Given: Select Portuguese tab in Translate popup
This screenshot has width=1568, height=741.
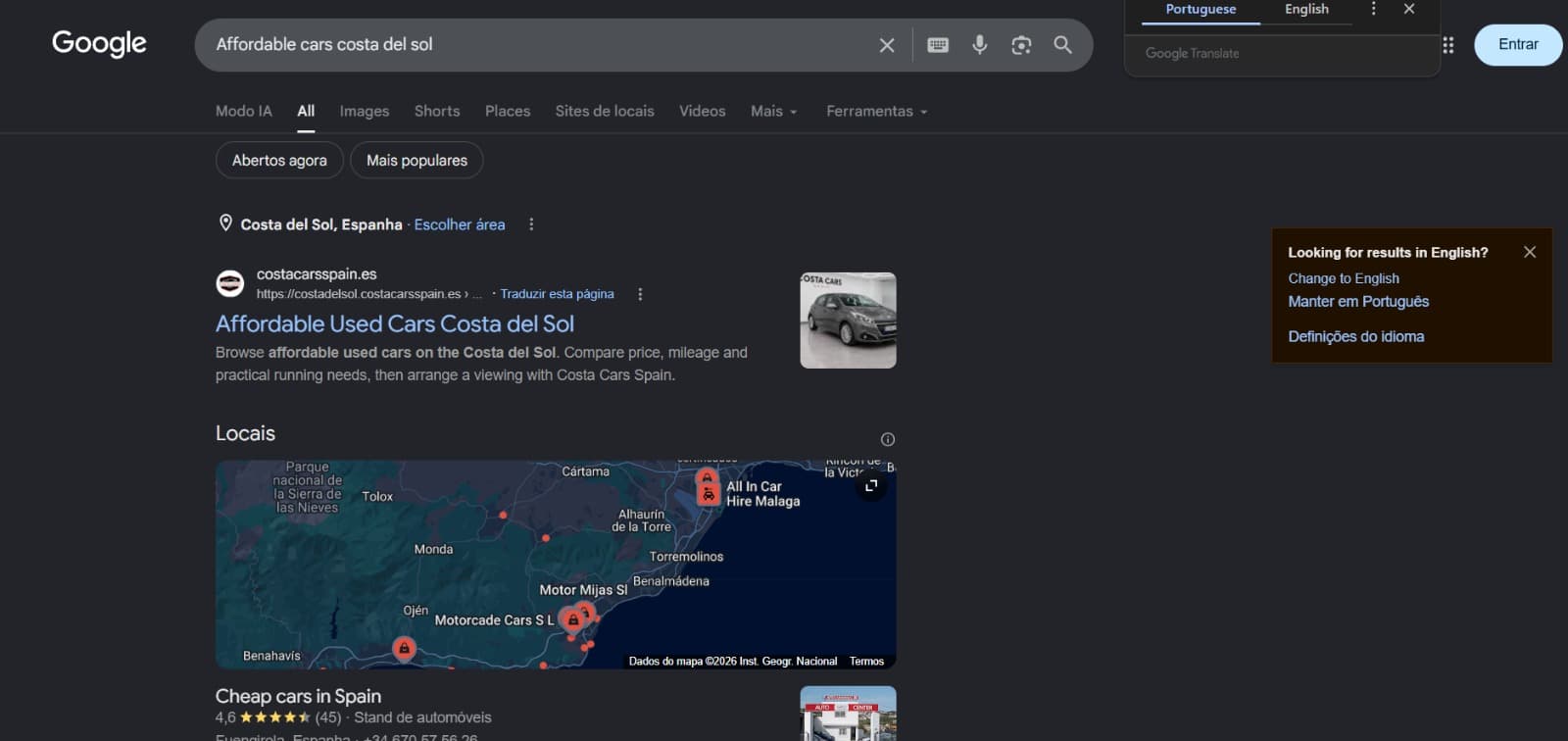Looking at the screenshot, I should [x=1200, y=10].
